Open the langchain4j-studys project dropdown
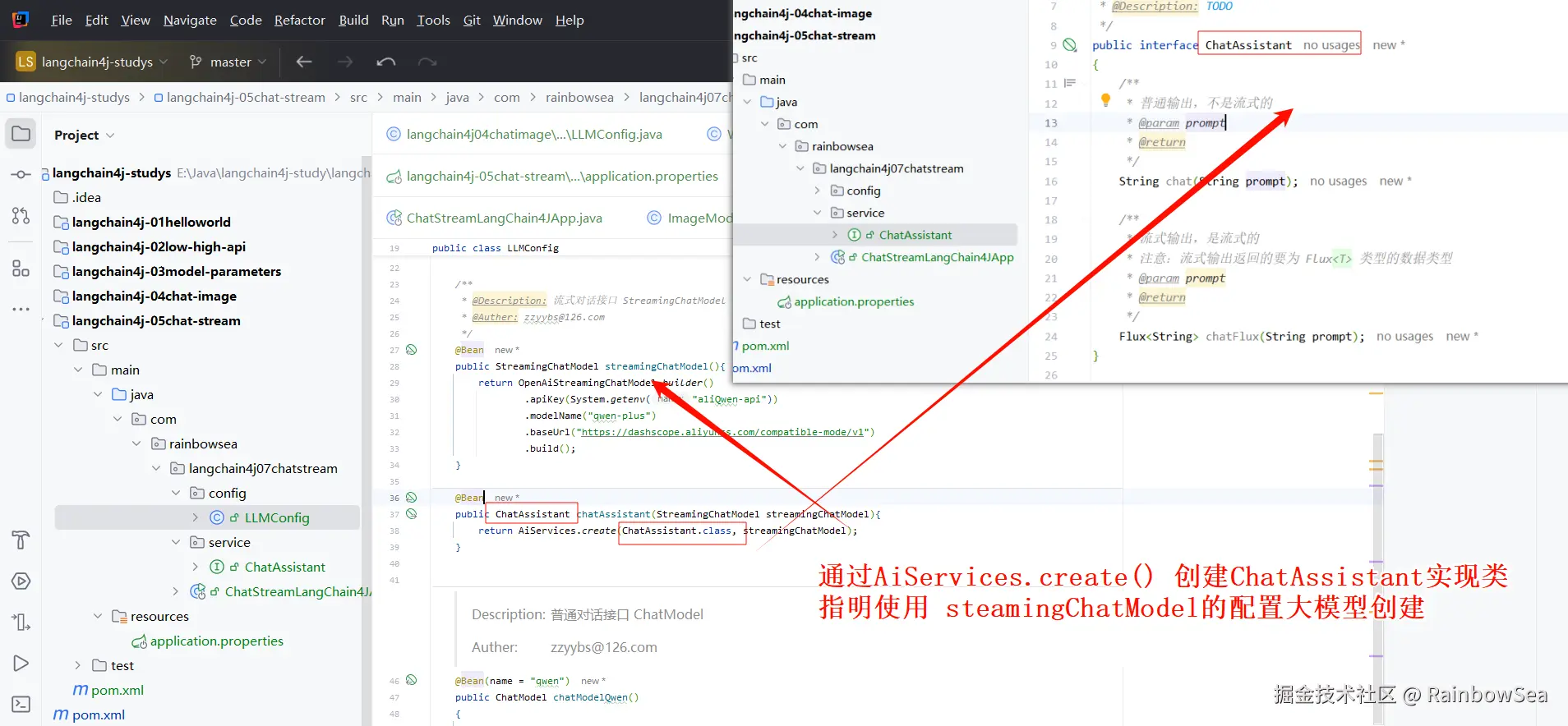1568x726 pixels. pyautogui.click(x=92, y=62)
